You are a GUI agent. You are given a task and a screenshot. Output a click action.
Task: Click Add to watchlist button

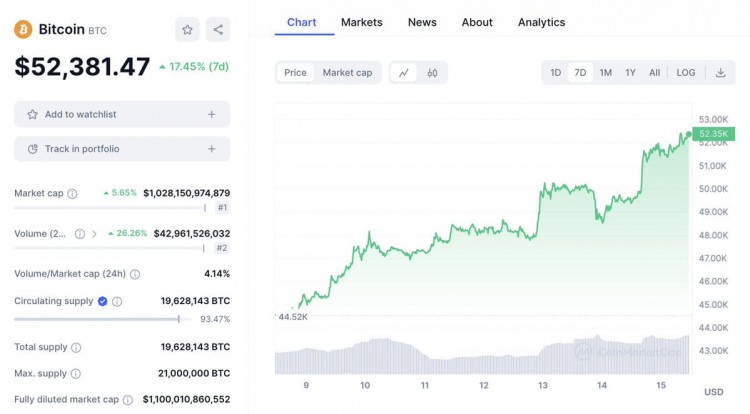pos(122,114)
